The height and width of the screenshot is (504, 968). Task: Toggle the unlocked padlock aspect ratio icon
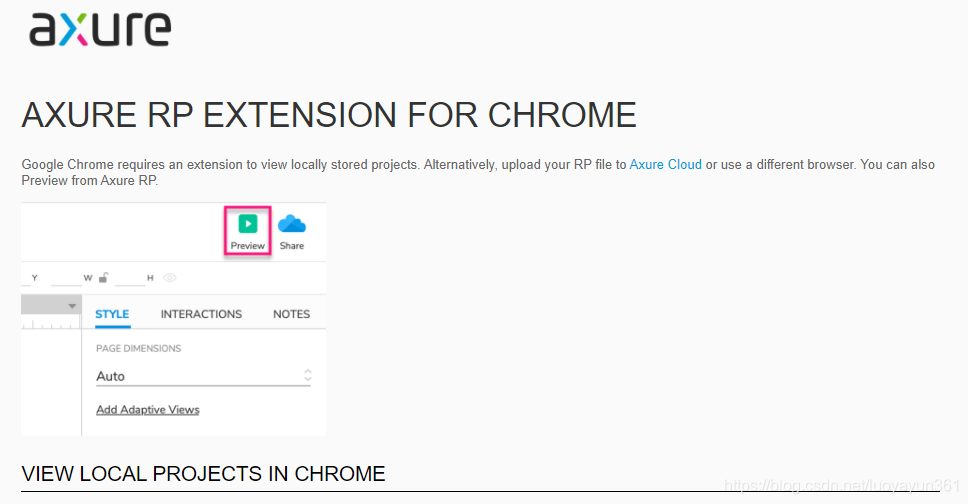(x=104, y=277)
